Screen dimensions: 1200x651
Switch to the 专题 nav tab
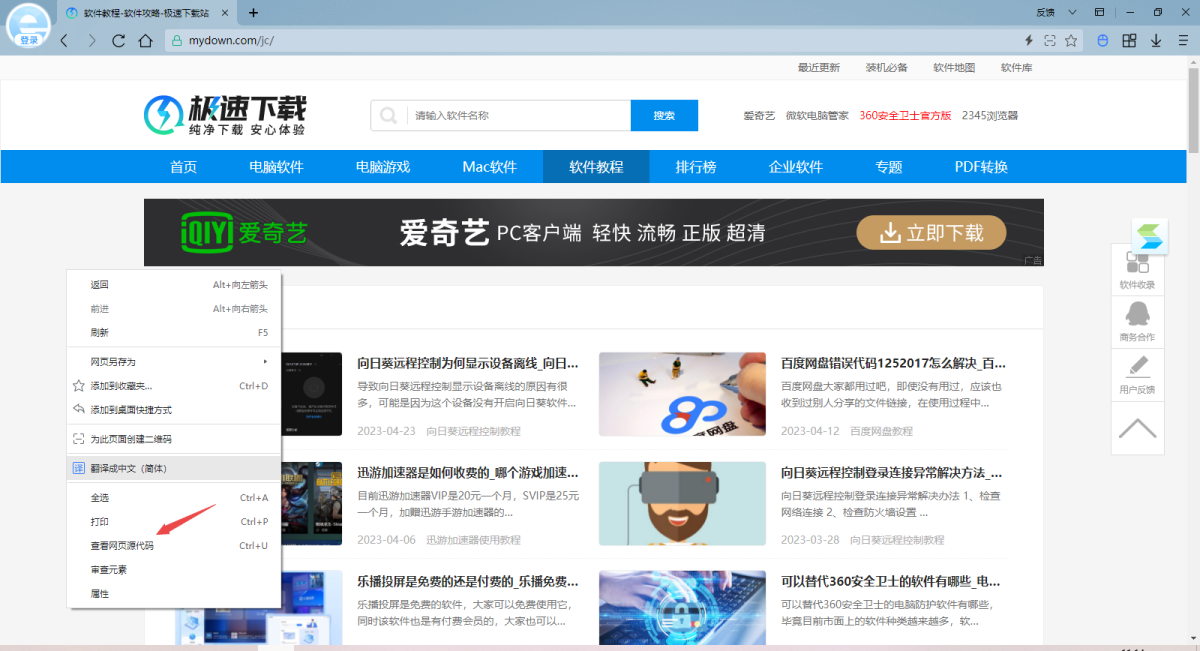(889, 167)
